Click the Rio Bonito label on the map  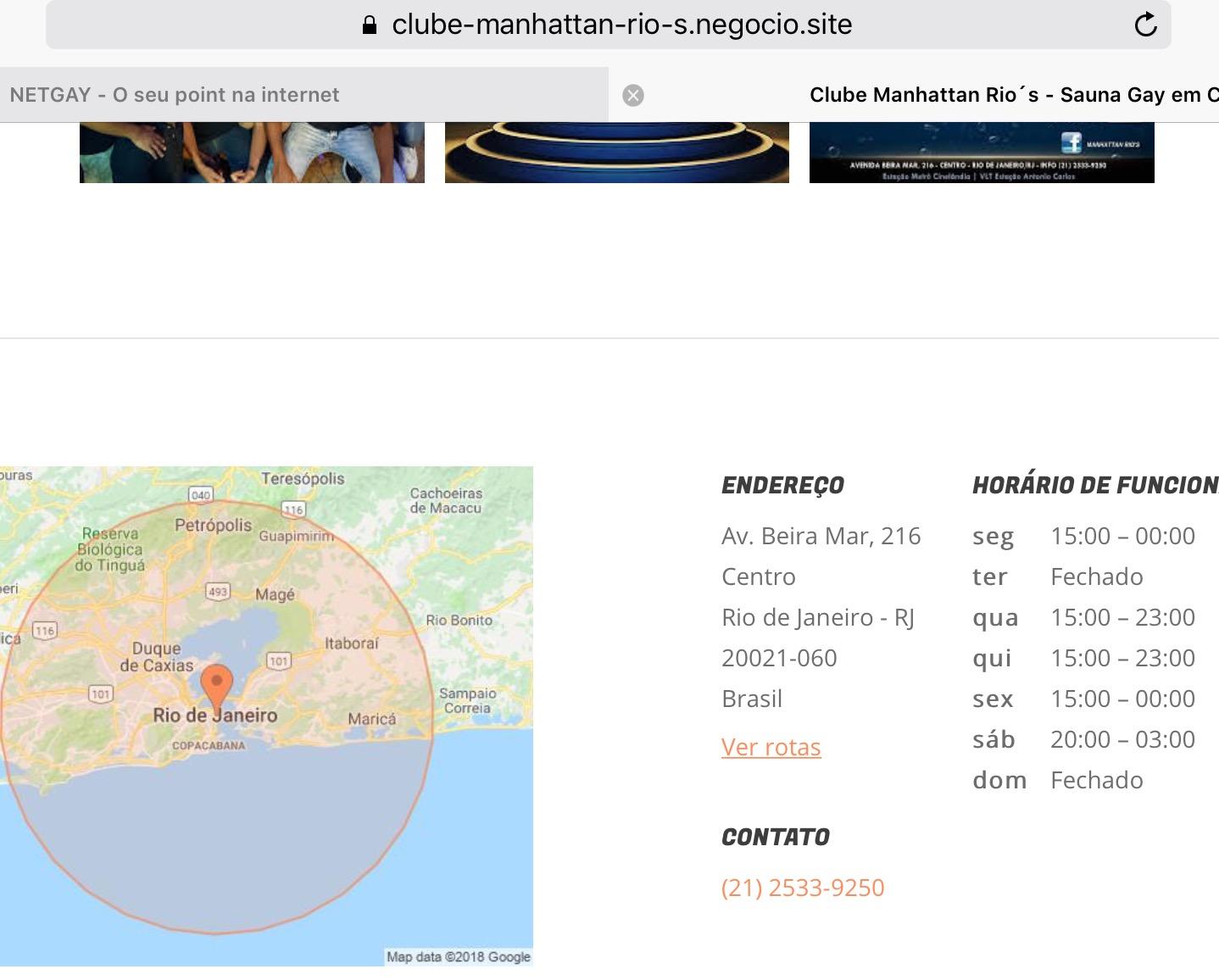coord(459,620)
